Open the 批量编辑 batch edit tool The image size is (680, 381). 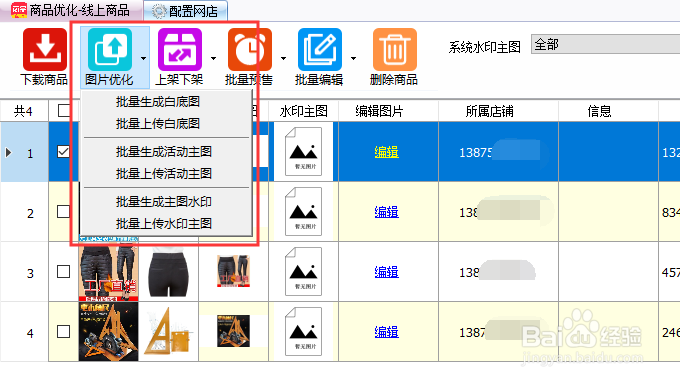[x=319, y=56]
